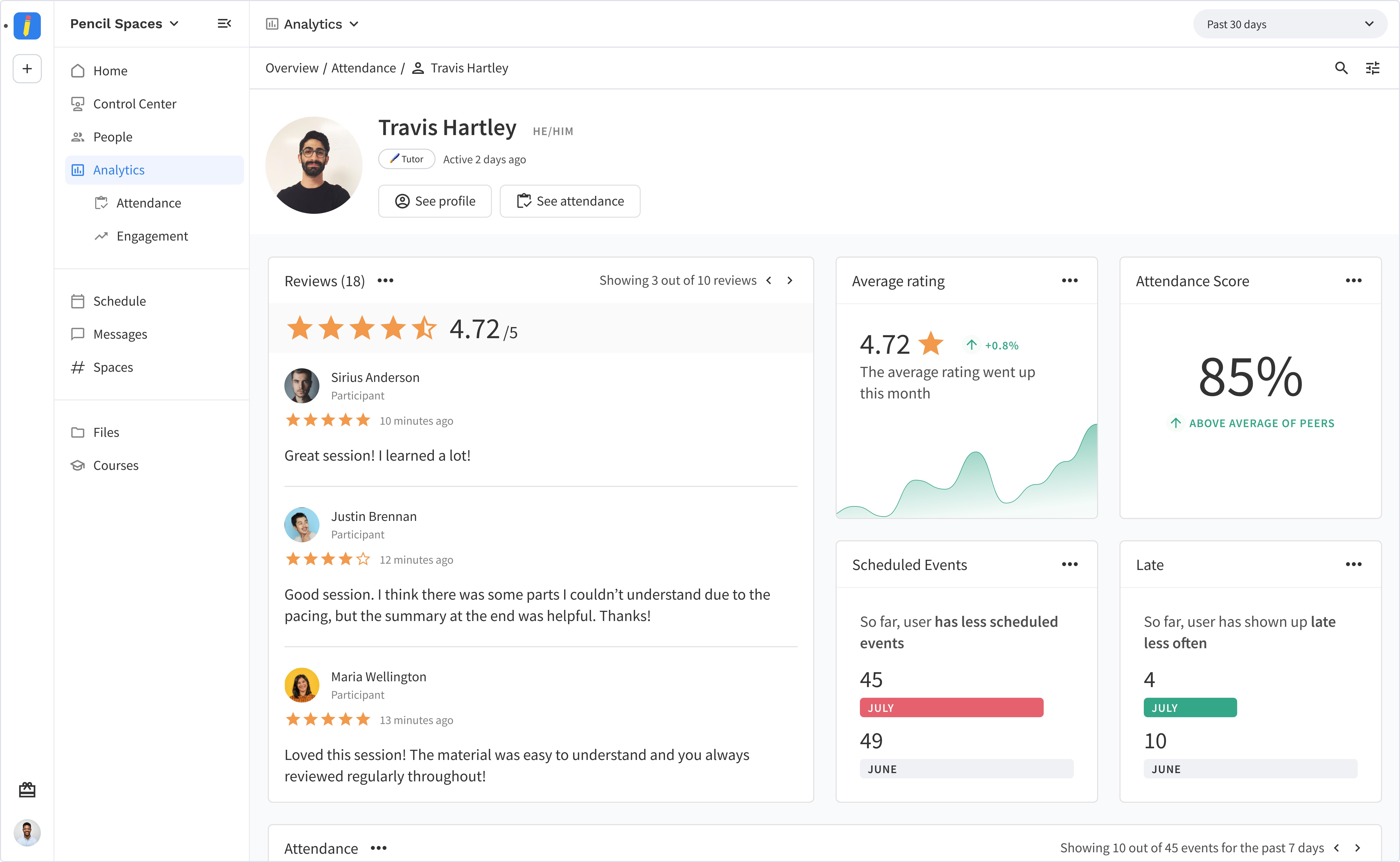The width and height of the screenshot is (1400, 862).
Task: Click the overall 4.72 star rating row
Action: 402,329
